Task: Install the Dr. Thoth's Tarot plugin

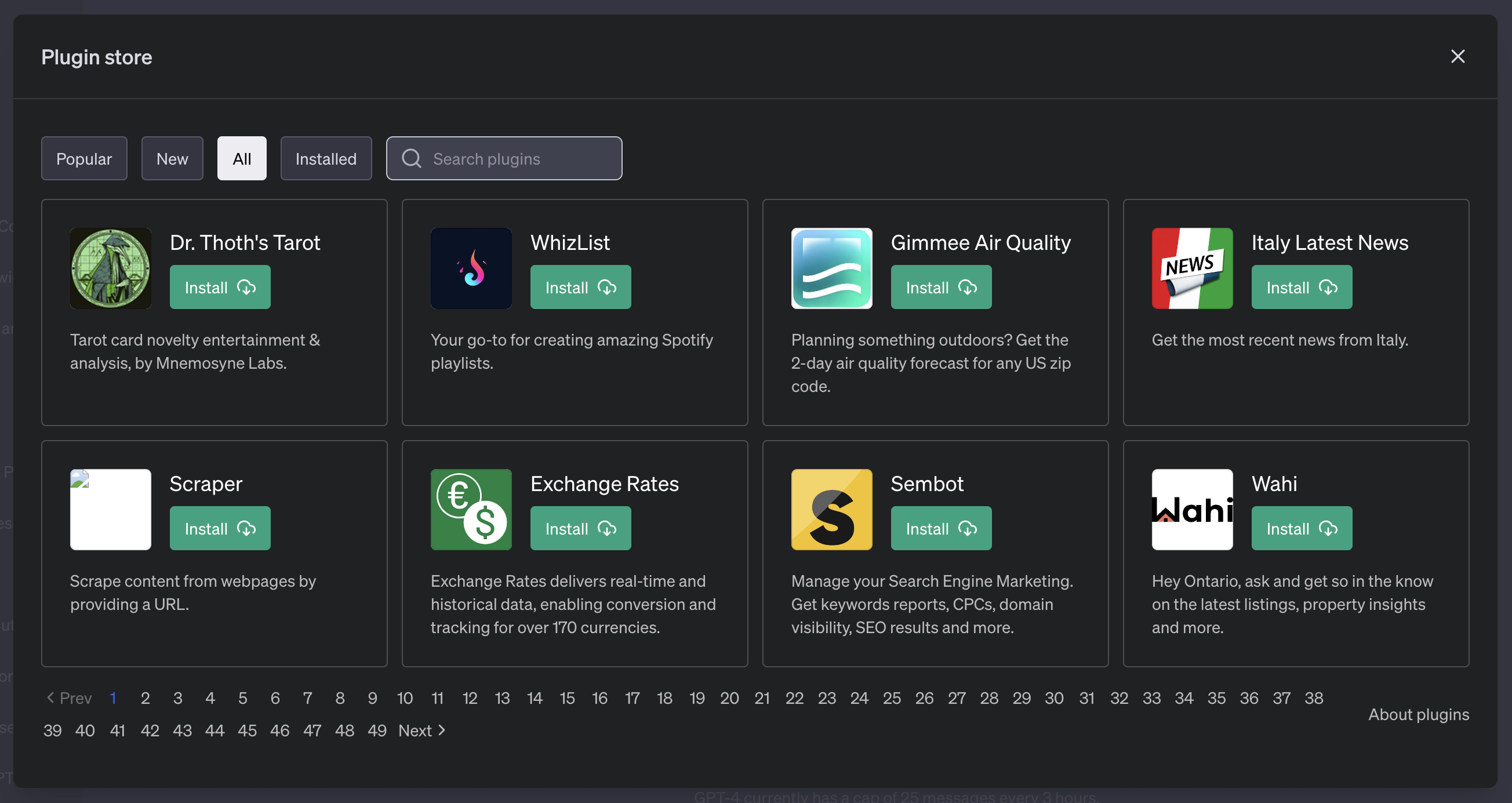Action: point(220,286)
